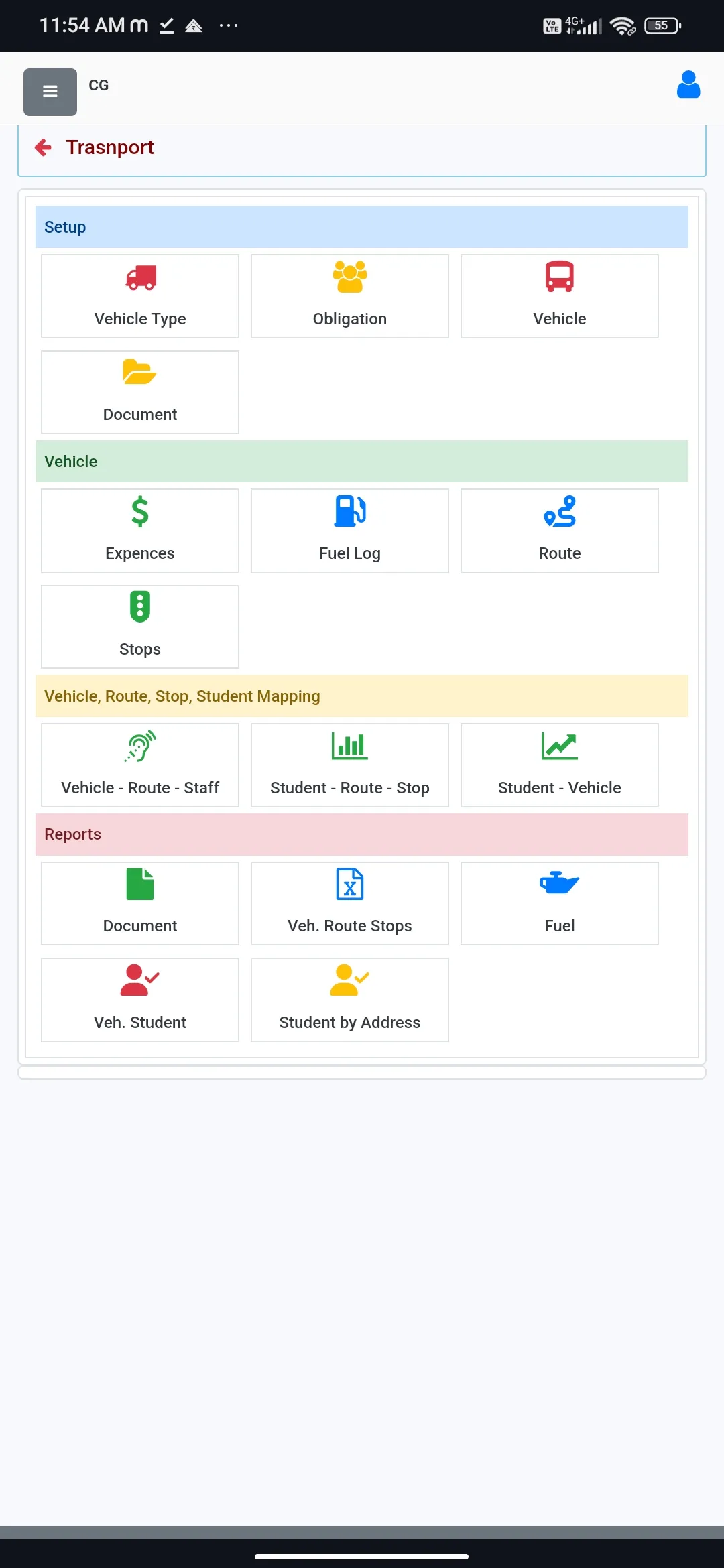724x1568 pixels.
Task: Click the green traffic light Stops icon
Action: point(140,607)
